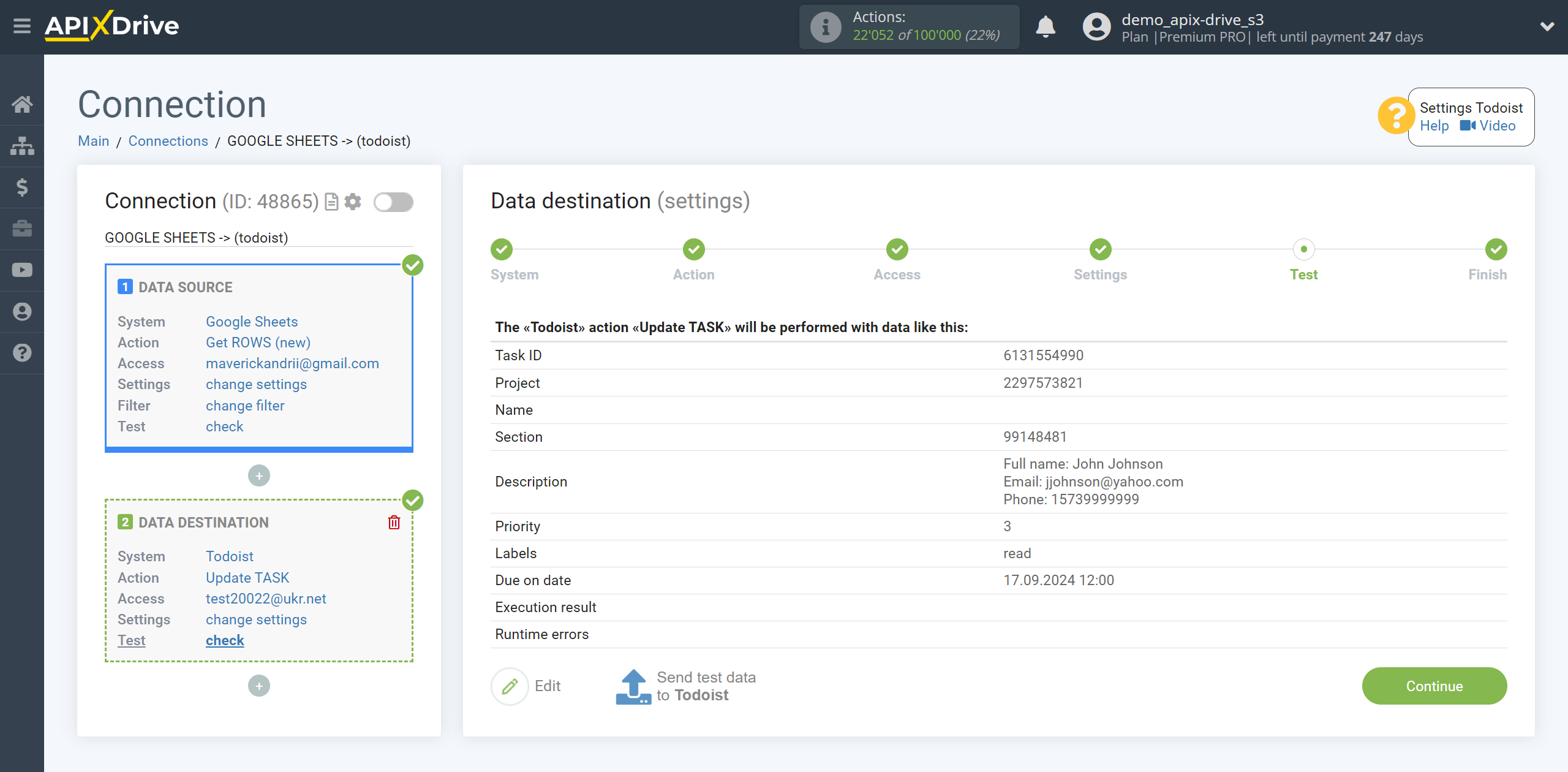
Task: Go to Connections in breadcrumb
Action: click(168, 141)
